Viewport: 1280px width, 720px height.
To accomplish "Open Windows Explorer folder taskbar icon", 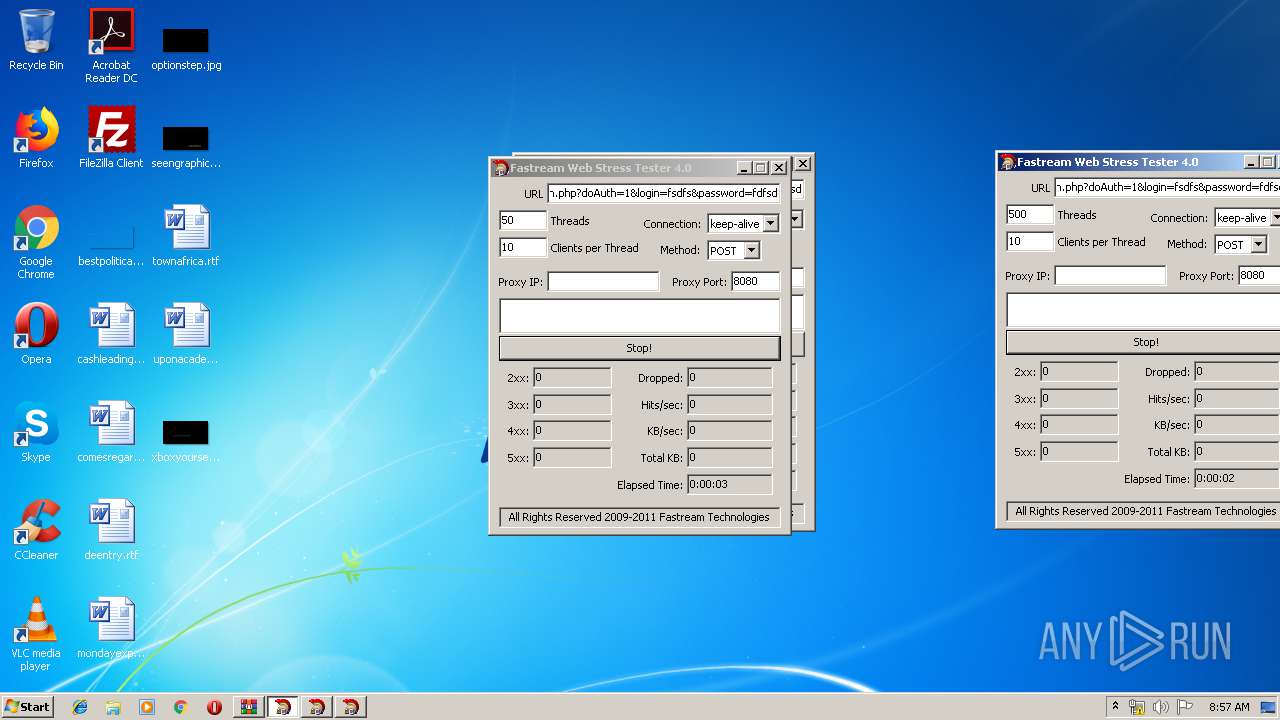I will (113, 707).
